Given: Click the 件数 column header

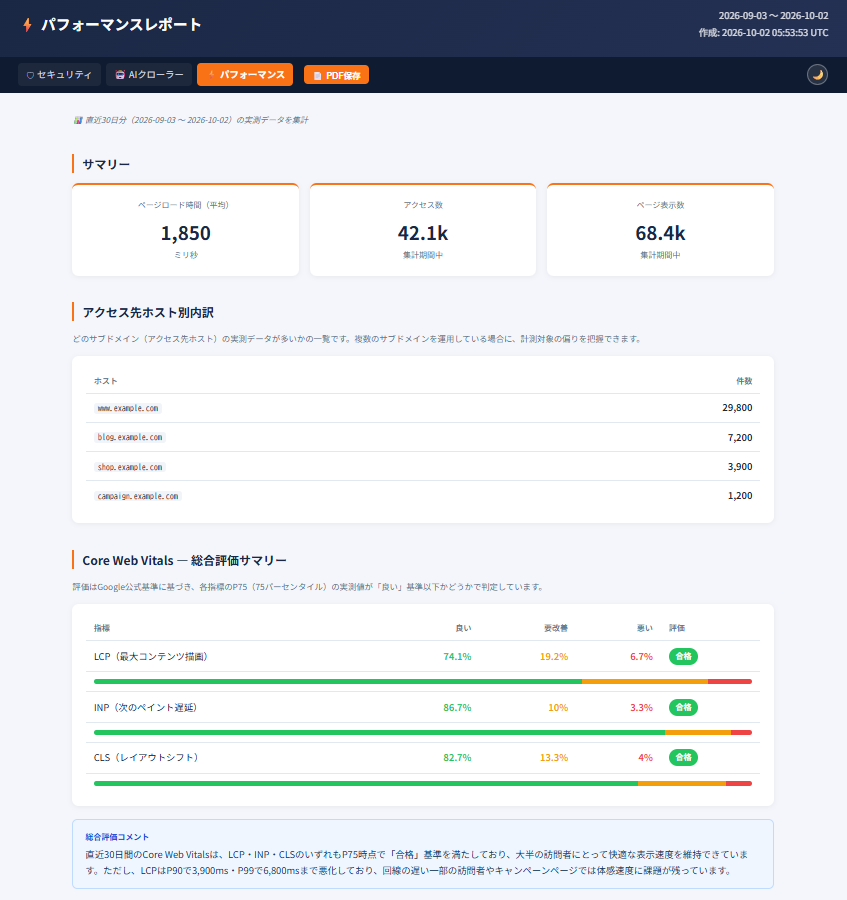Looking at the screenshot, I should [744, 381].
